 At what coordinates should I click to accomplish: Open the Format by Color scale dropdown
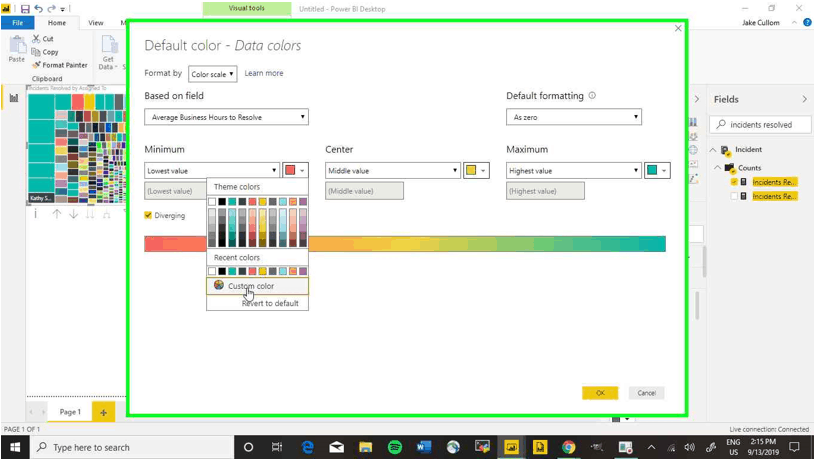coord(212,74)
